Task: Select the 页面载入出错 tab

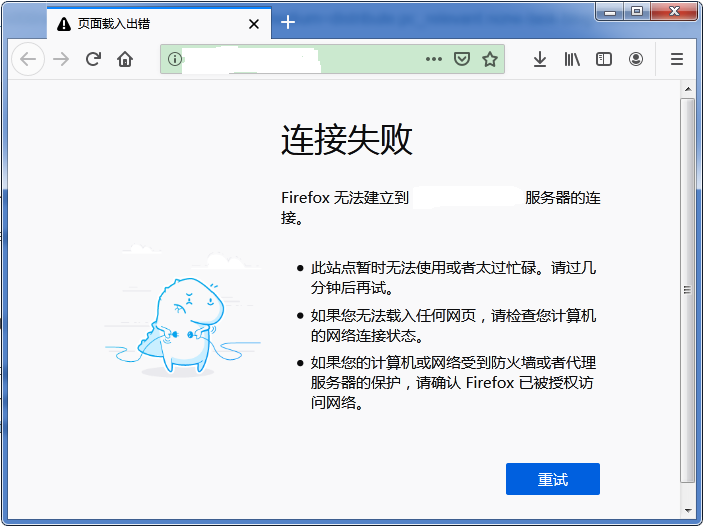Action: click(x=159, y=23)
